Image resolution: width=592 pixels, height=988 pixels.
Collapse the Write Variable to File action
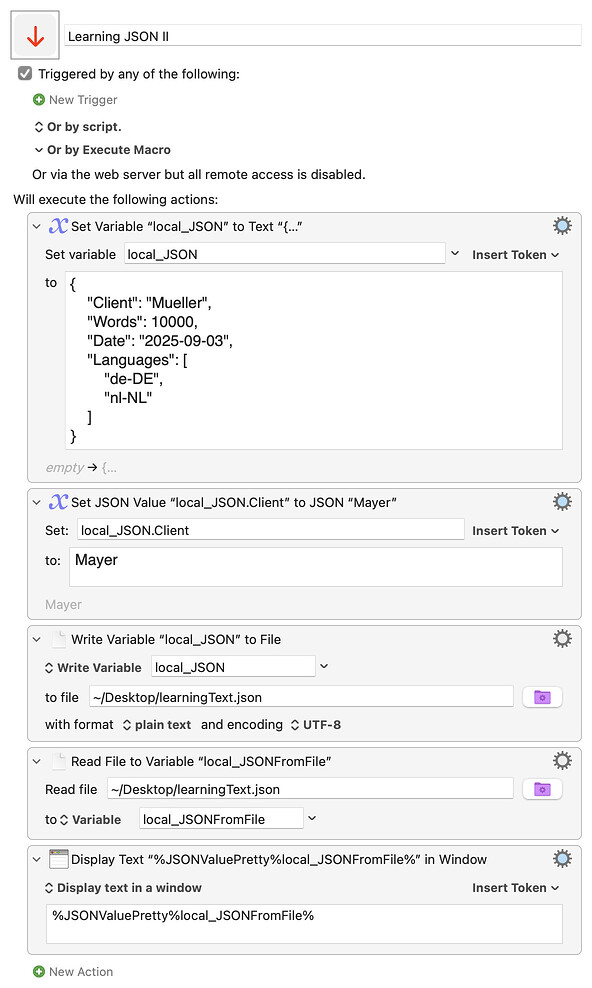[x=37, y=640]
